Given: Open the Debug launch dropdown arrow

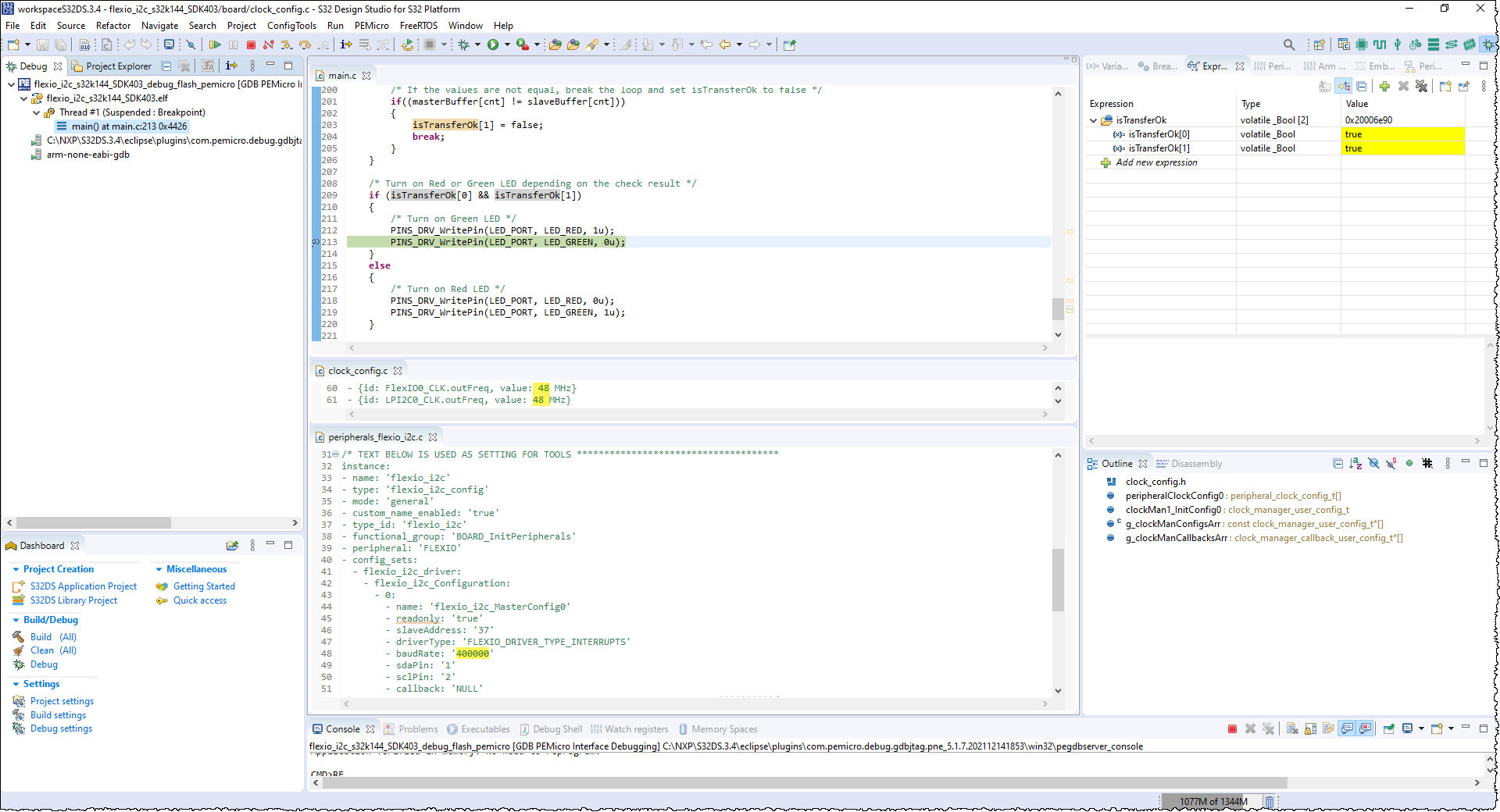Looking at the screenshot, I should [477, 45].
